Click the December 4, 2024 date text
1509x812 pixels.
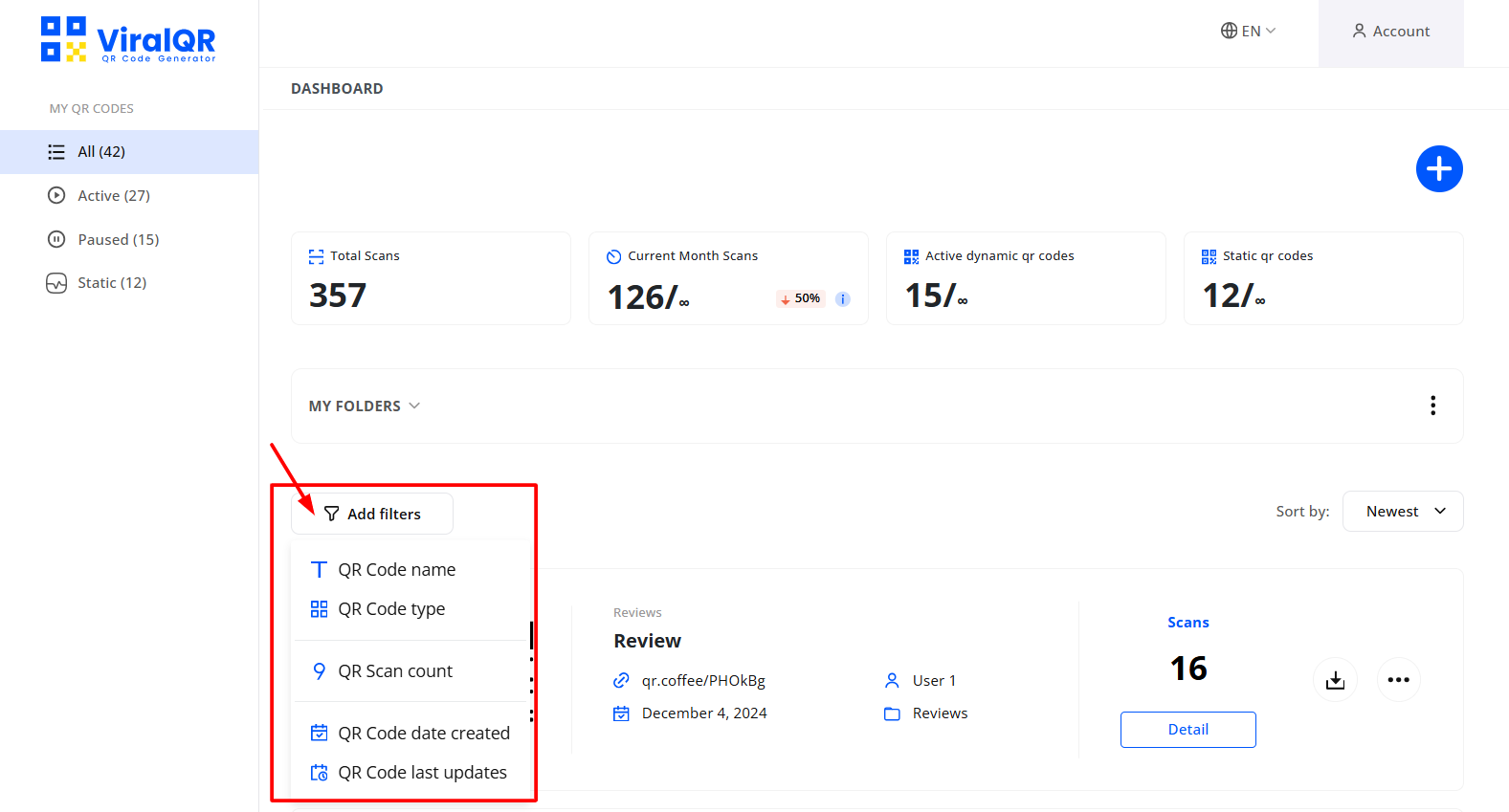click(704, 713)
